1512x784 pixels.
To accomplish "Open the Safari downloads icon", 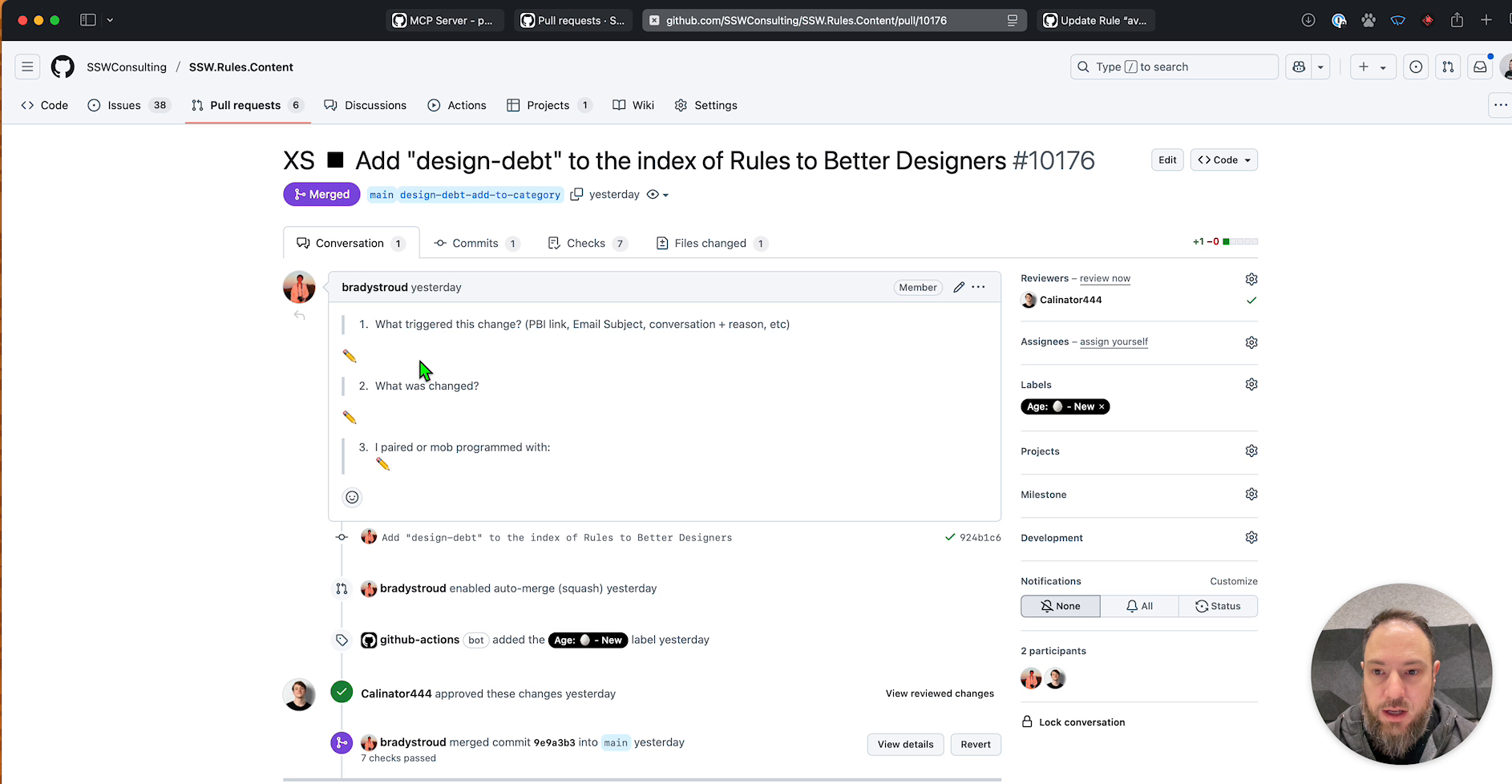I will (1308, 20).
